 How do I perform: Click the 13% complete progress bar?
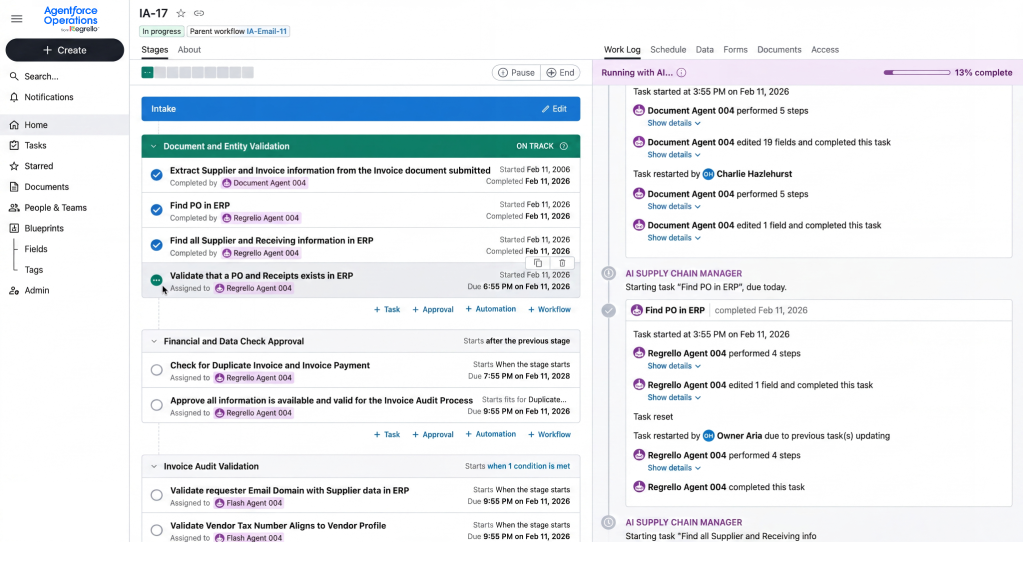point(917,72)
